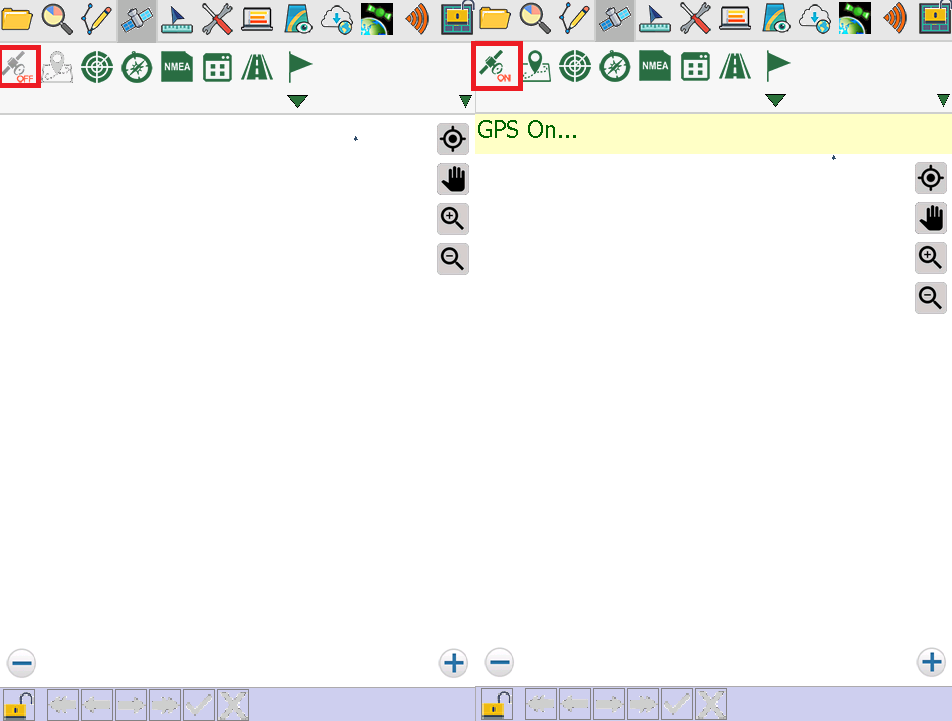This screenshot has height=721, width=952.
Task: Center map on location, left panel
Action: pos(453,139)
